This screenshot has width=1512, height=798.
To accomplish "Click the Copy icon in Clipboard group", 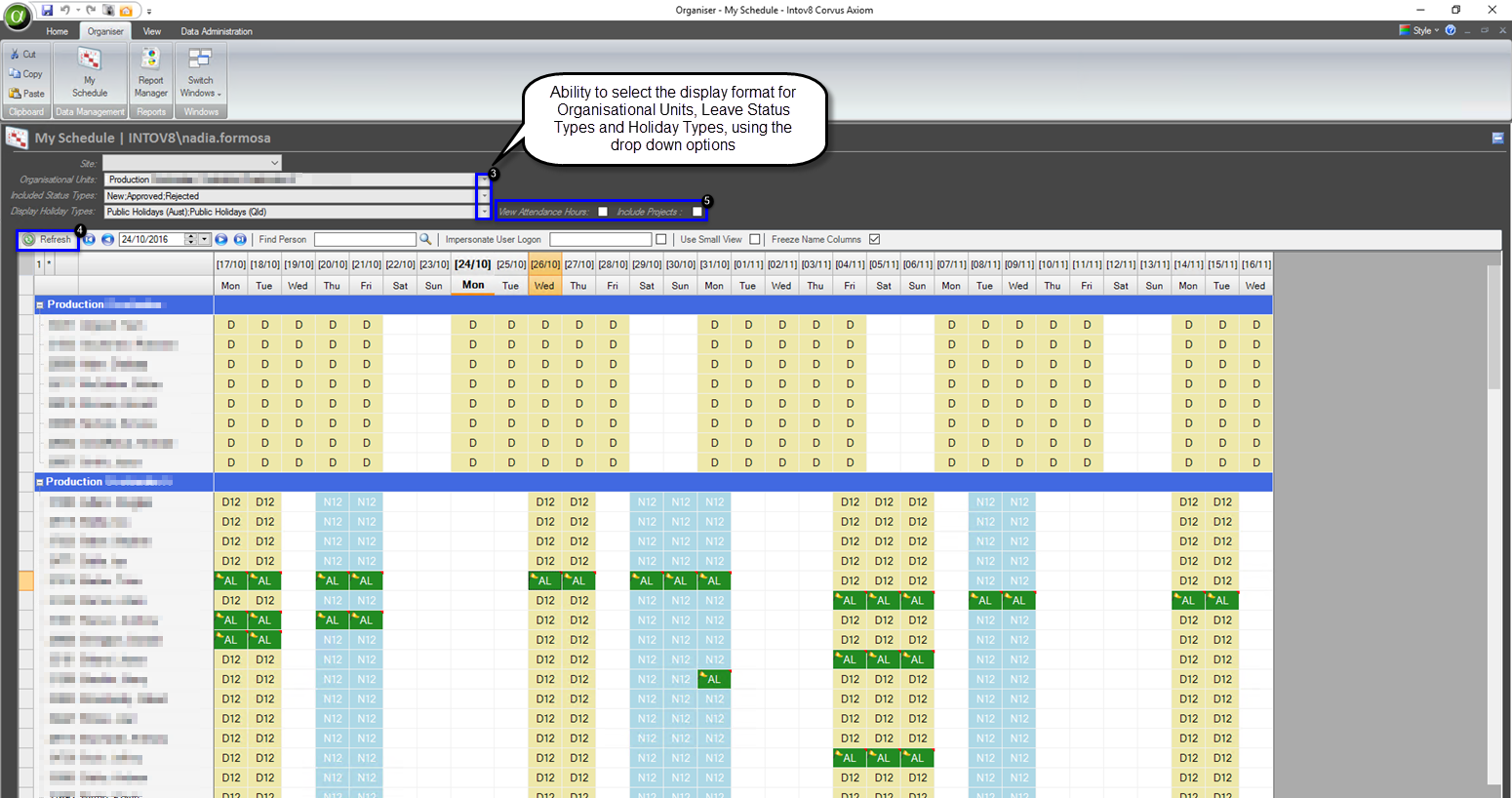I will [x=15, y=74].
